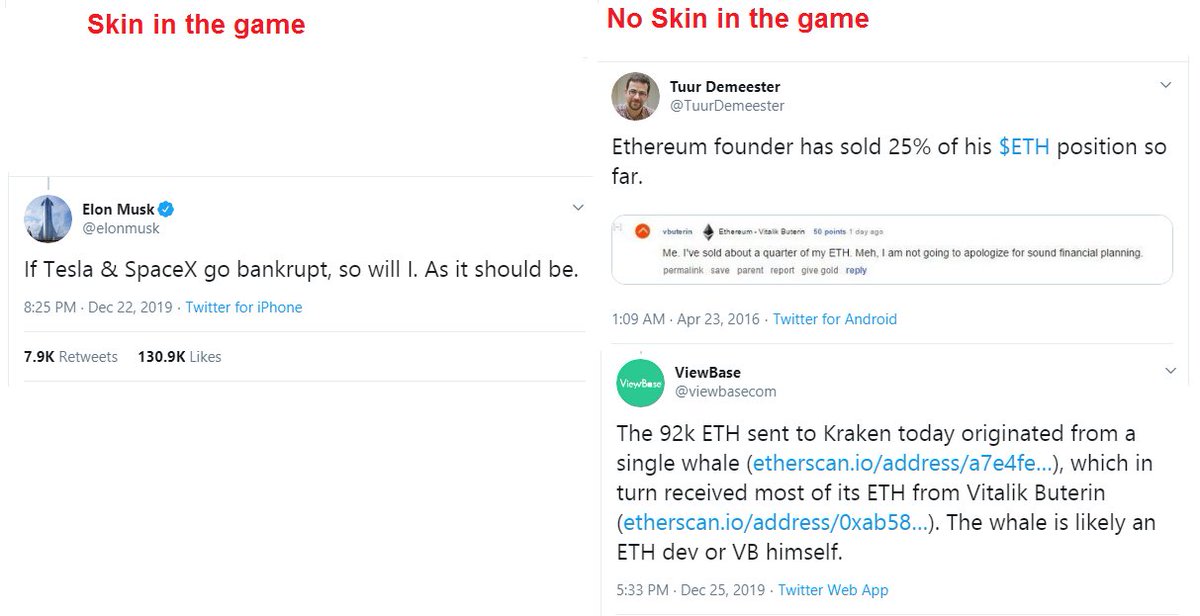Open Tuur Demeester's profile photo
Viewport: 1200px width, 616px height.
coord(635,96)
